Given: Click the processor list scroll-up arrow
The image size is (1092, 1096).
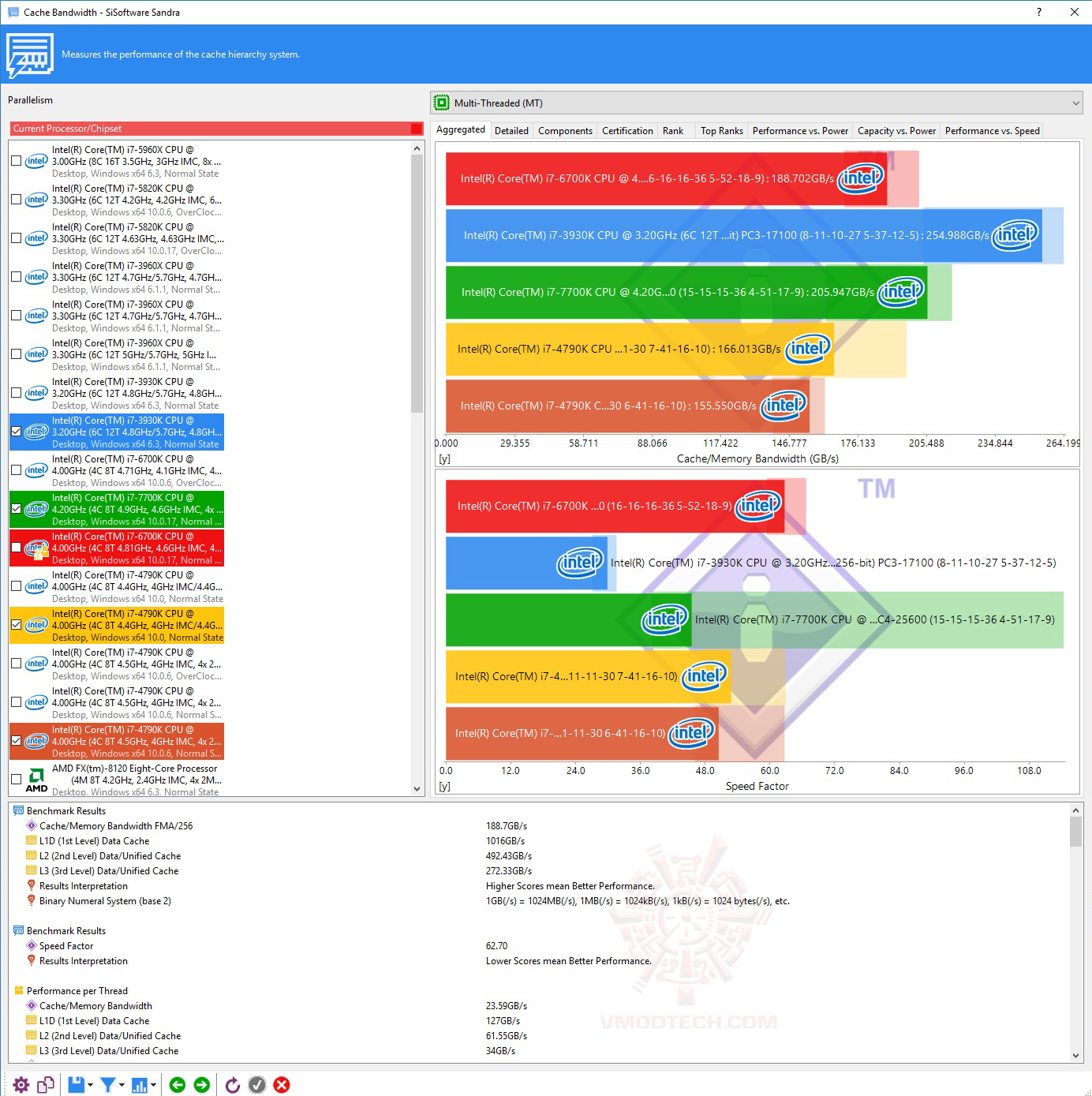Looking at the screenshot, I should 417,148.
